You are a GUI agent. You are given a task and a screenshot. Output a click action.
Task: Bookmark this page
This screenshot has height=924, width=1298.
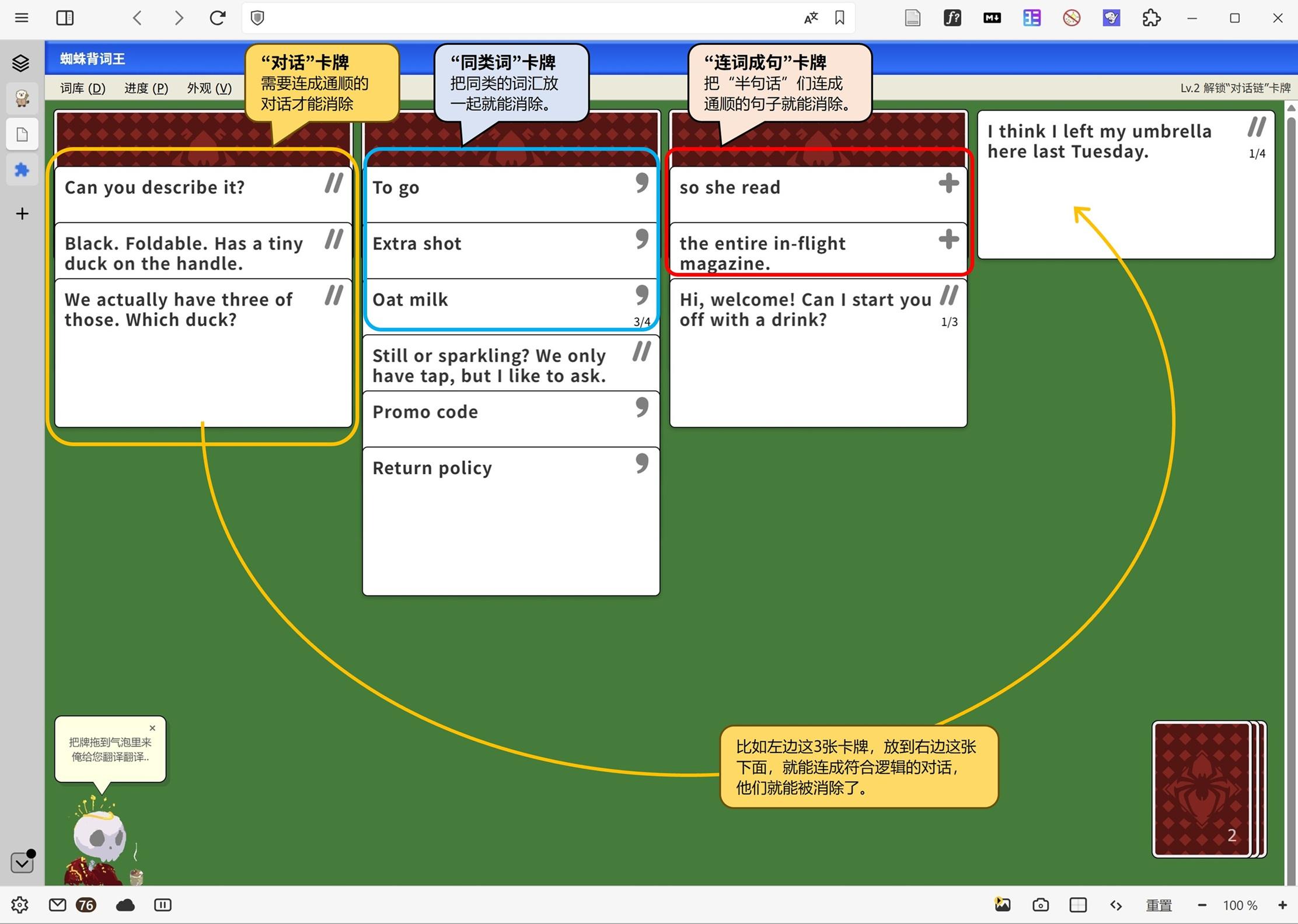(839, 18)
